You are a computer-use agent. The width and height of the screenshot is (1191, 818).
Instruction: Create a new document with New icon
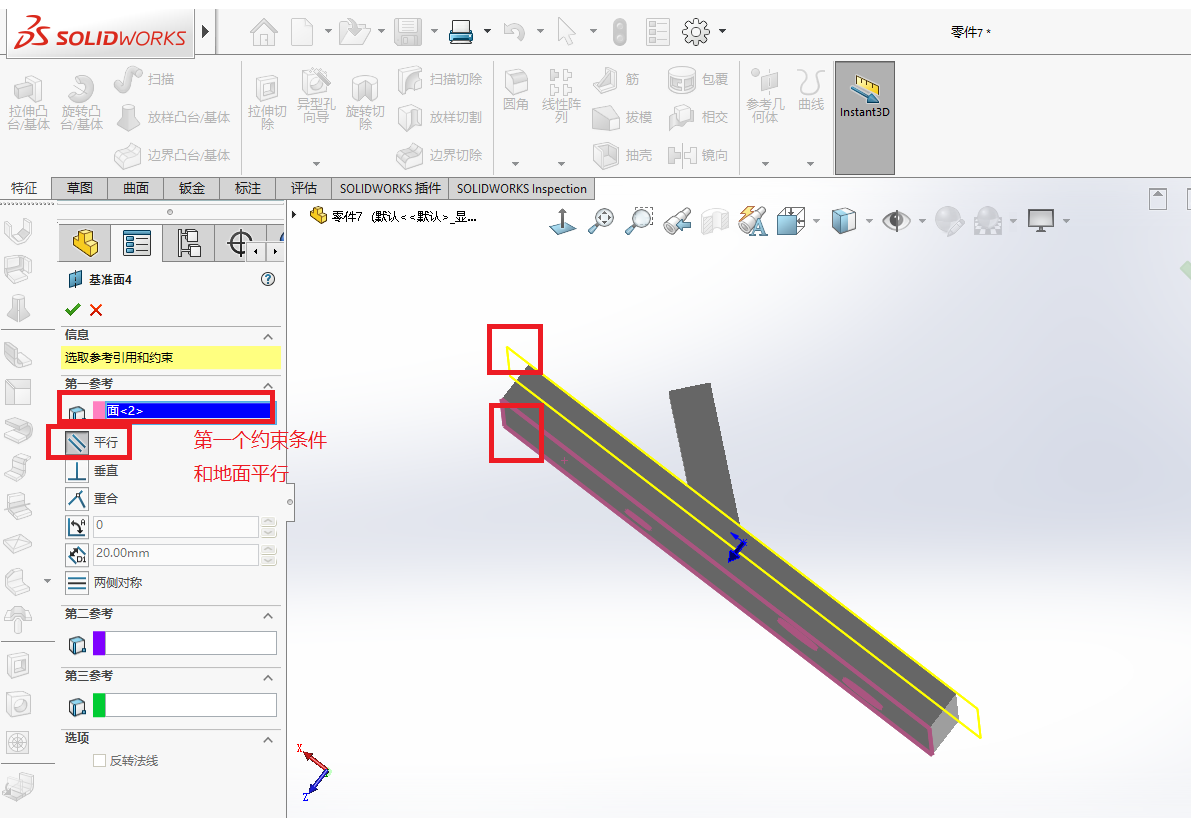click(302, 32)
